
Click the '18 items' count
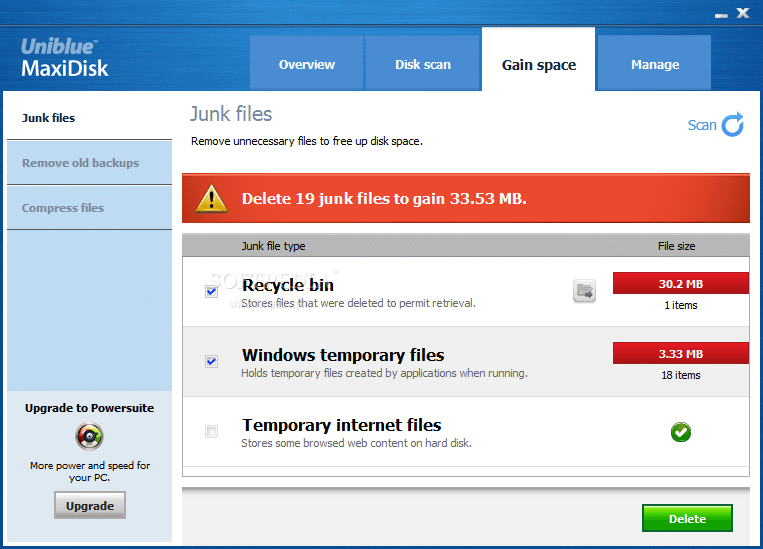(x=681, y=375)
